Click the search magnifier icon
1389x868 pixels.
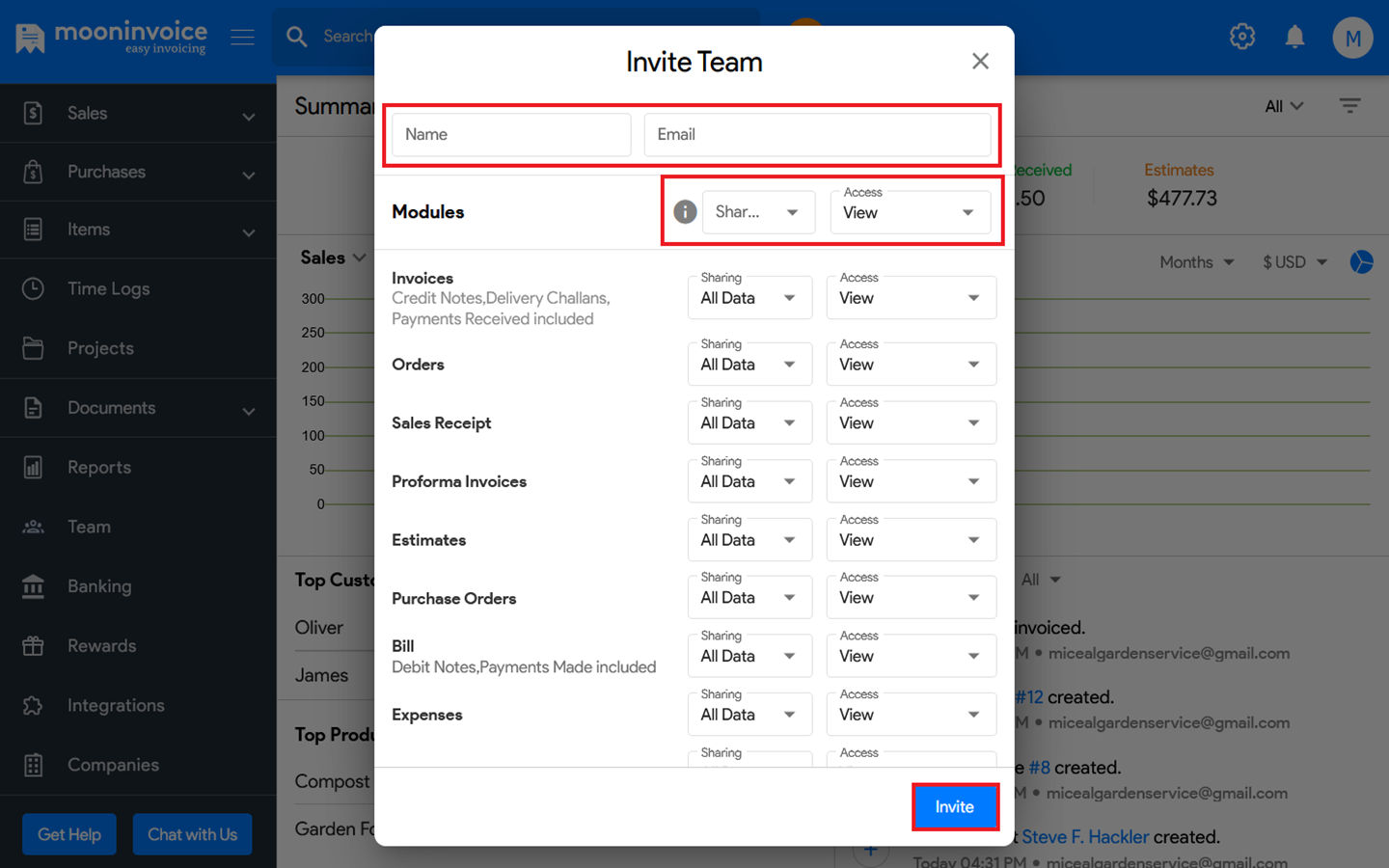(297, 37)
